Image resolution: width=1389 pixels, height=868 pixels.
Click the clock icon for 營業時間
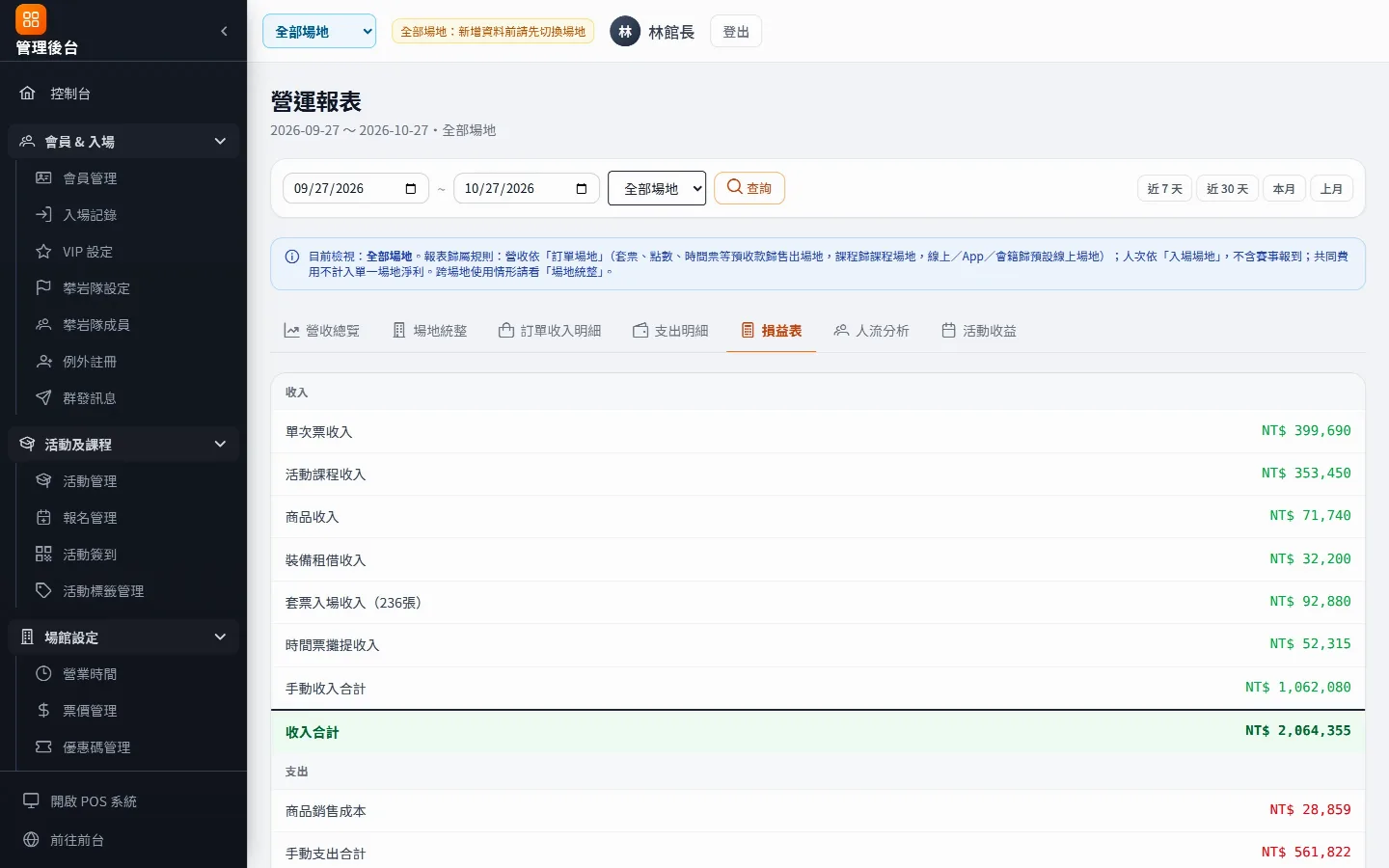(43, 674)
